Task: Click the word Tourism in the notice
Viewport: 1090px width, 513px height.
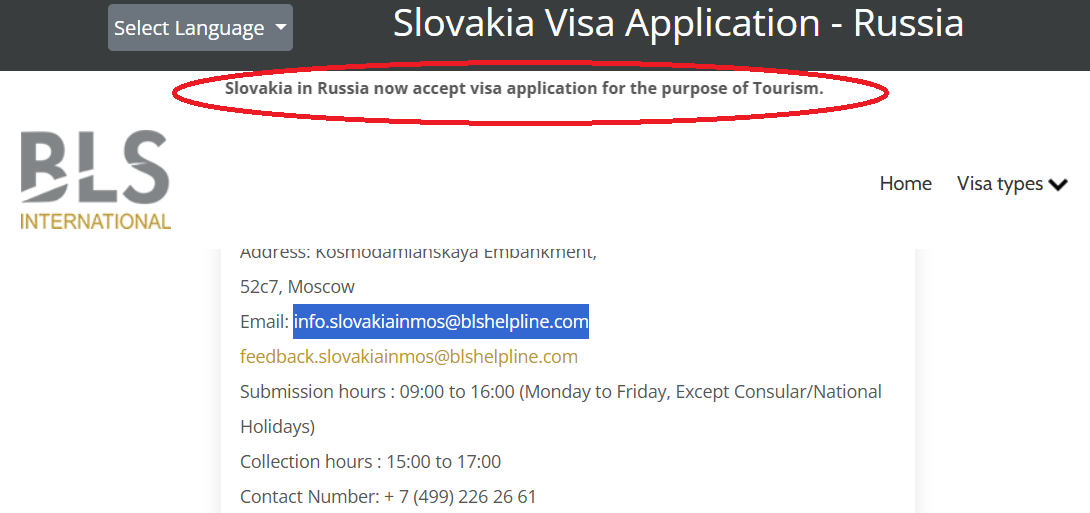Action: (790, 88)
